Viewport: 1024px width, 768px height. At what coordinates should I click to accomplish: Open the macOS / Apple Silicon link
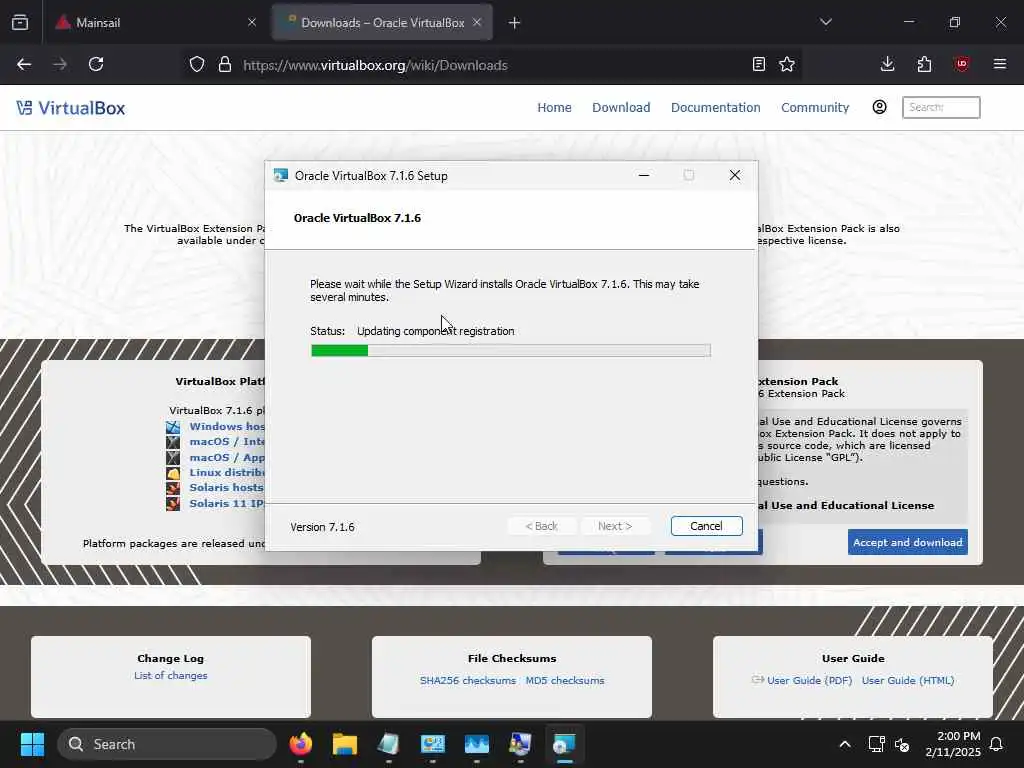click(x=227, y=457)
